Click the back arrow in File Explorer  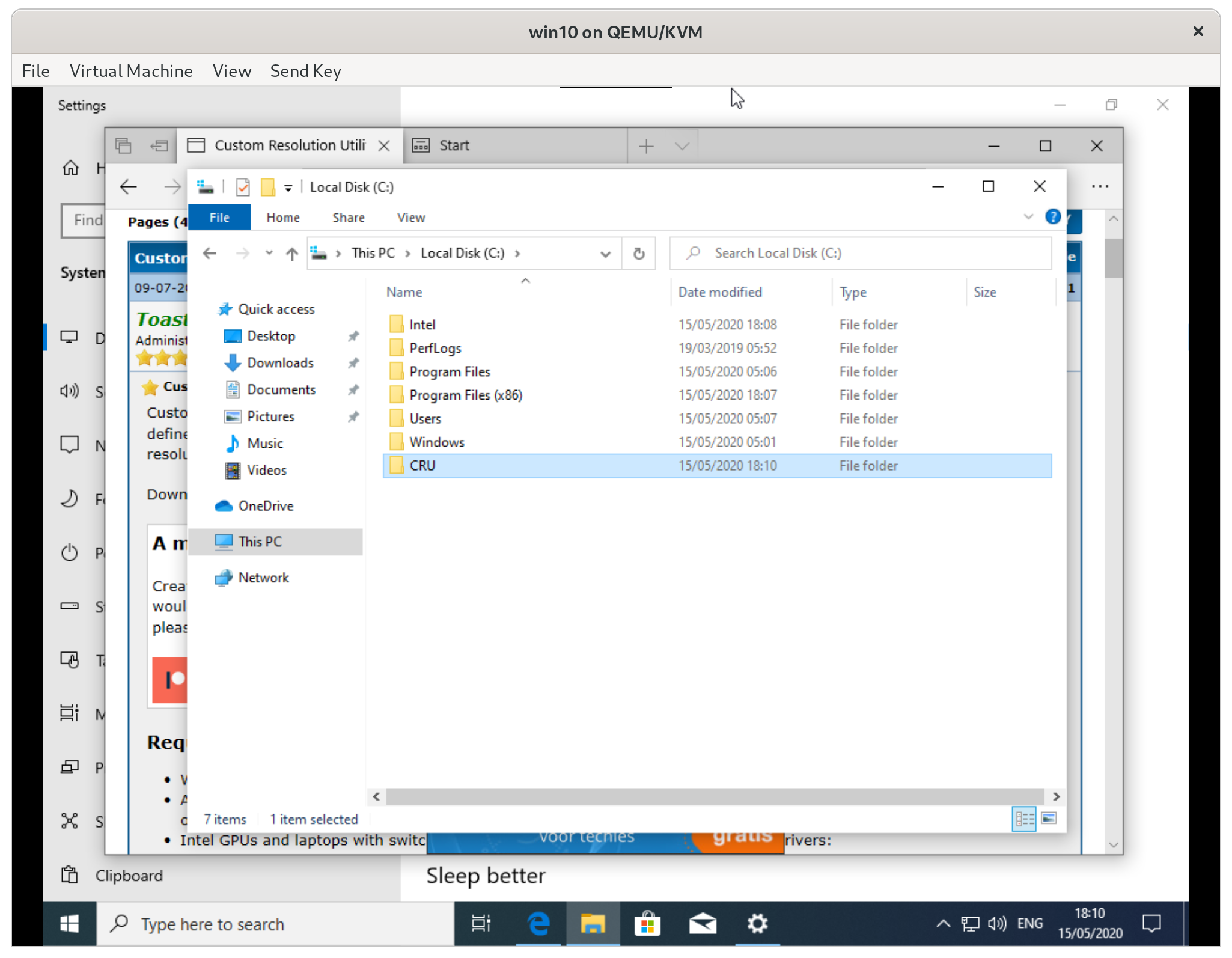[210, 253]
